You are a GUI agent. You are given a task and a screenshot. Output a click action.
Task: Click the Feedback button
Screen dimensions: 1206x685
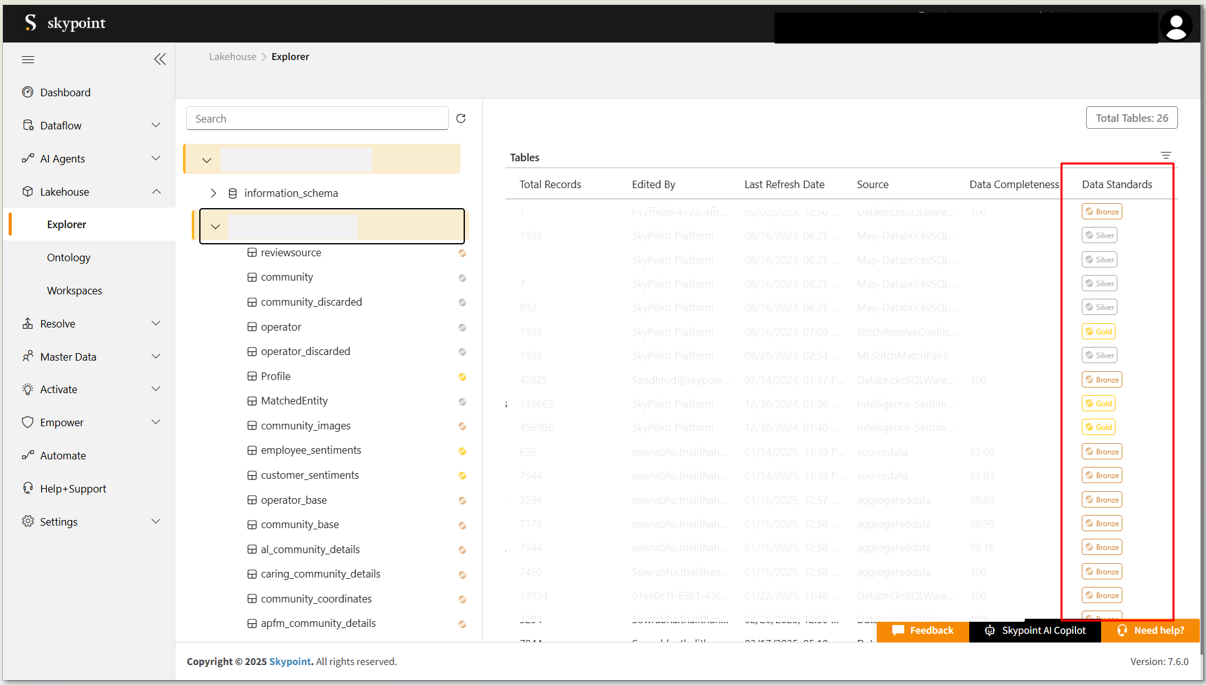[923, 631]
